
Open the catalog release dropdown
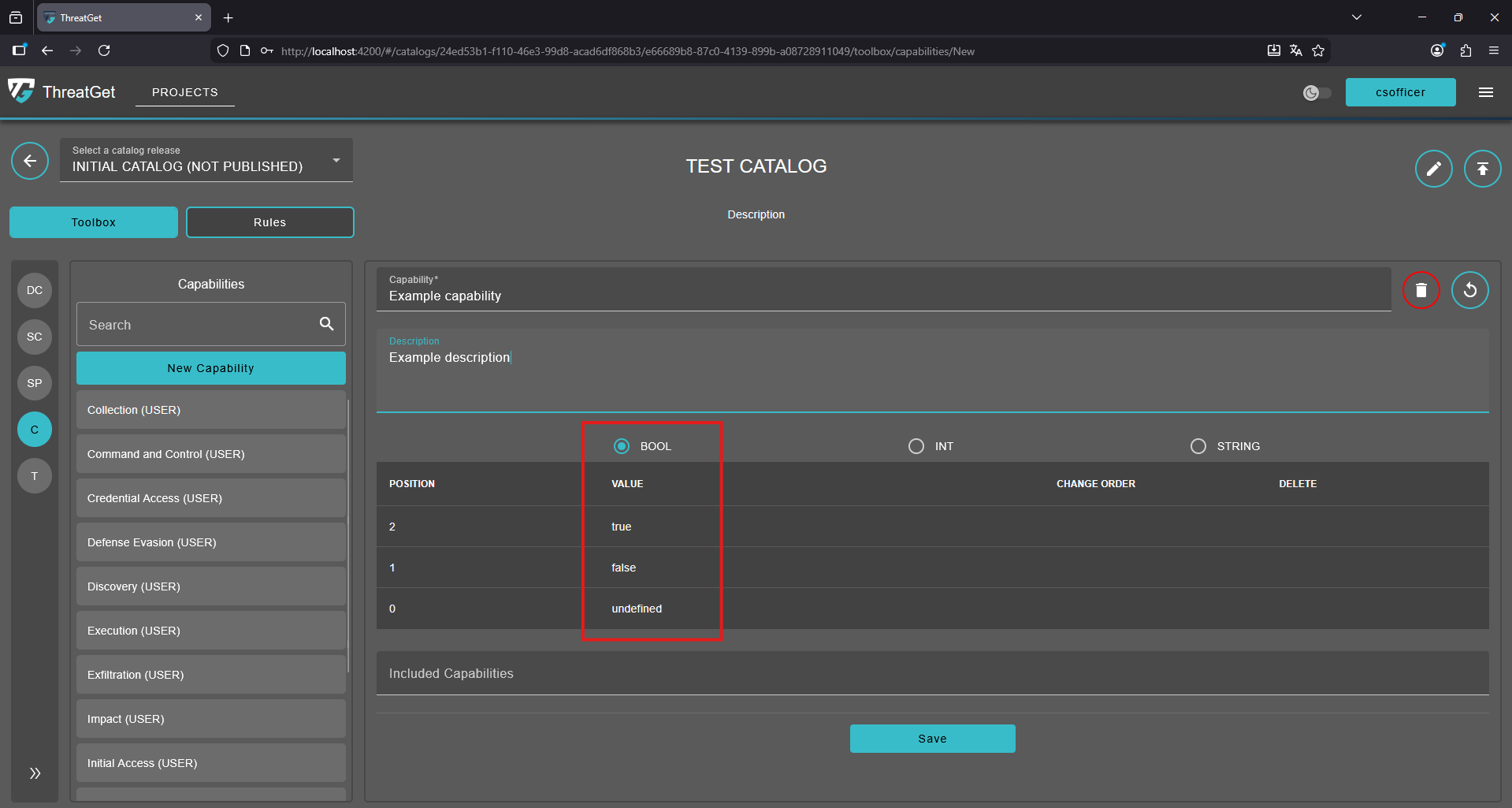tap(206, 161)
